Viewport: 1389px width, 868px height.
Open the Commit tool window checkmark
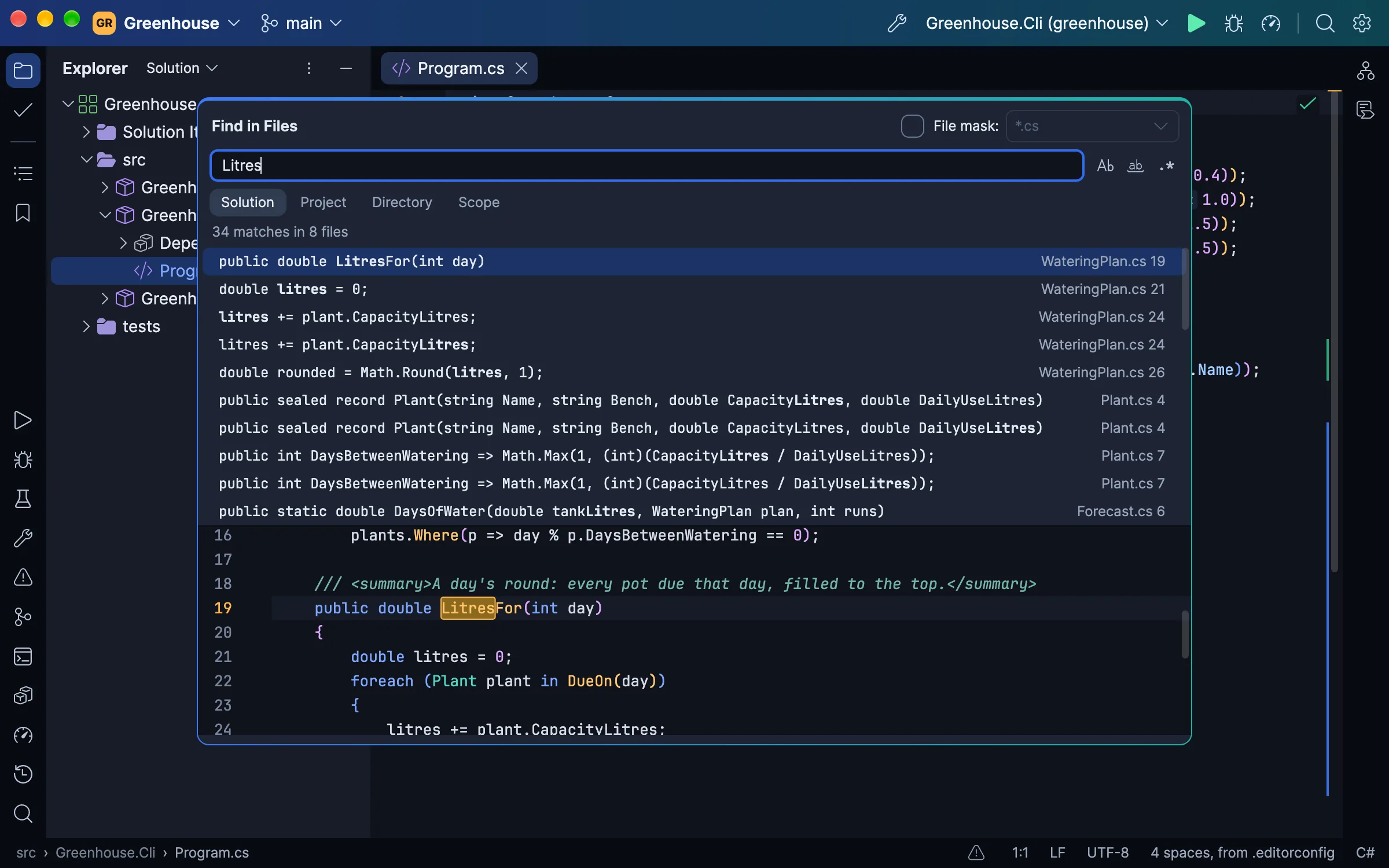pyautogui.click(x=23, y=110)
